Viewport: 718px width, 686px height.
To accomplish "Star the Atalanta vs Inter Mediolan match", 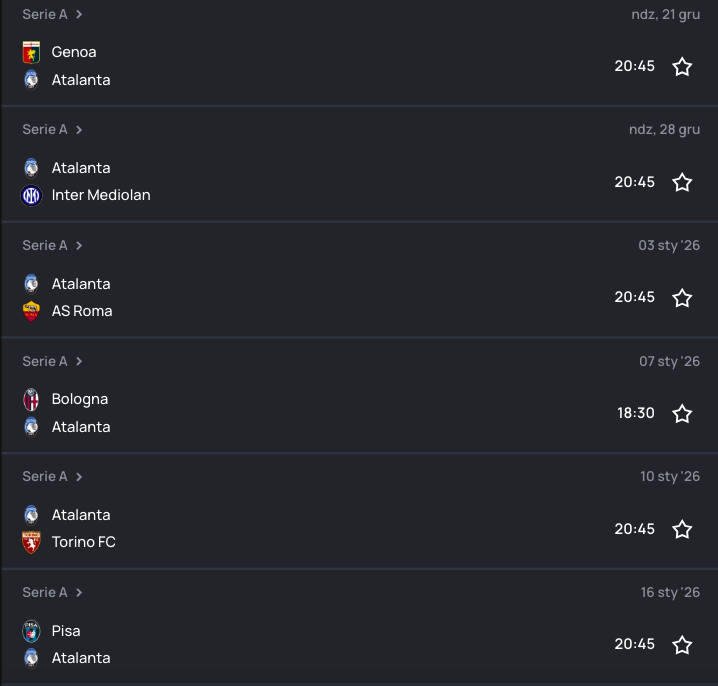I will 682,182.
